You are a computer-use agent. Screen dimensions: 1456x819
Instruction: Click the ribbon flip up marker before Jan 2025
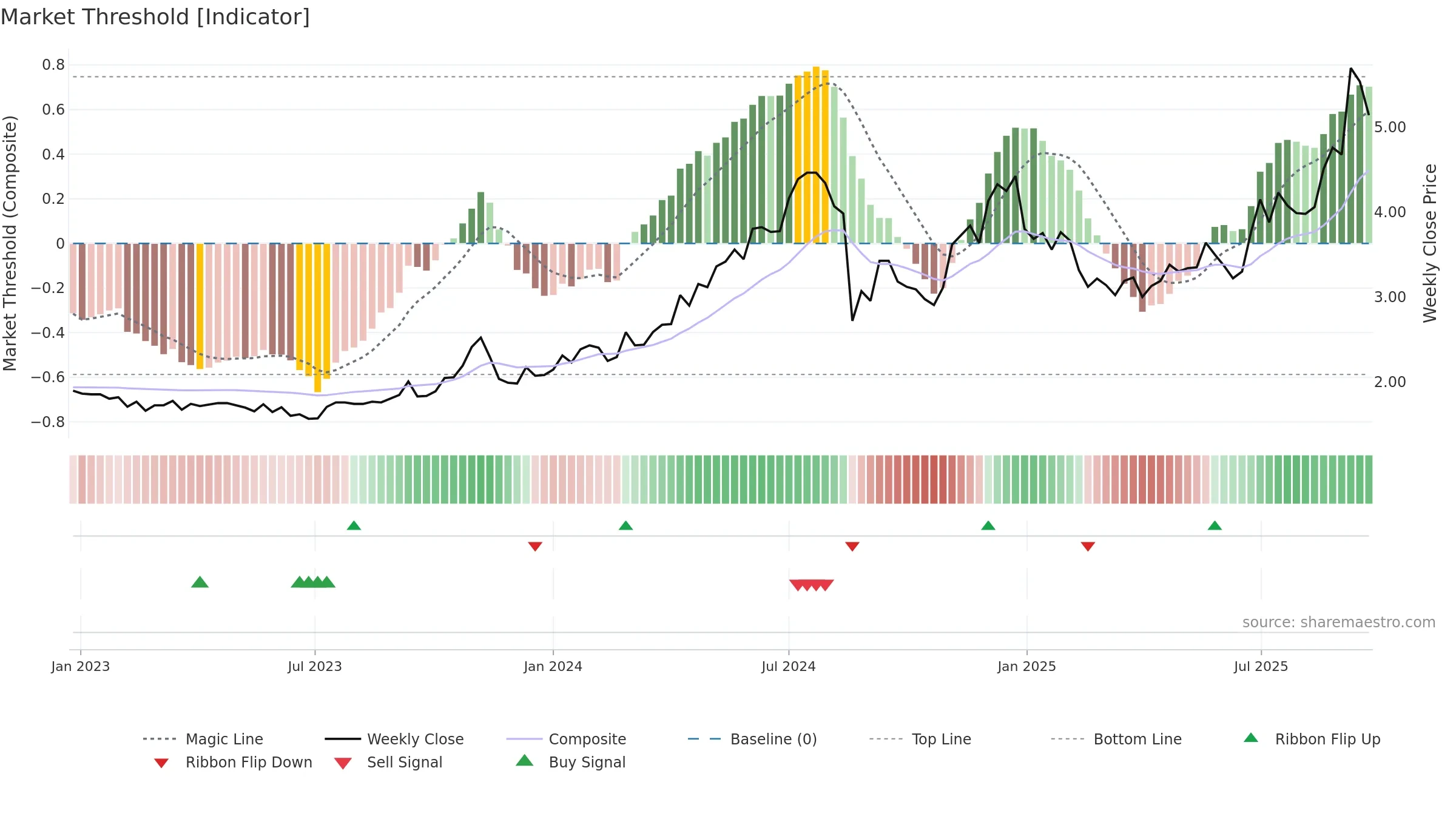pyautogui.click(x=988, y=525)
